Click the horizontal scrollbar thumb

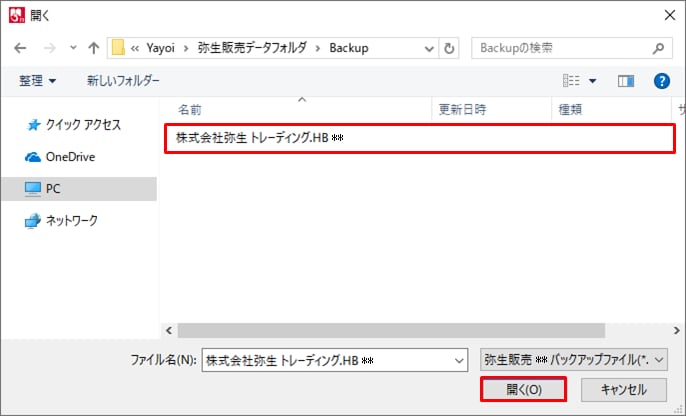click(x=391, y=331)
